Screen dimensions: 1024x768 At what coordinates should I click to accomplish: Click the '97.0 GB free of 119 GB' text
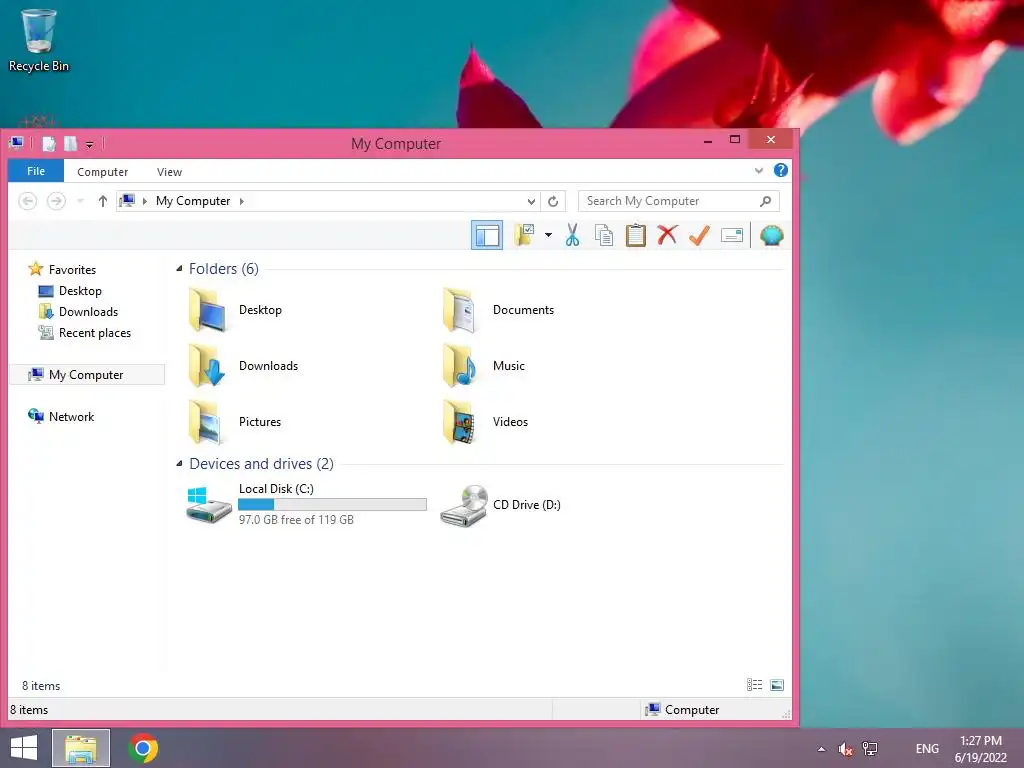pos(296,520)
